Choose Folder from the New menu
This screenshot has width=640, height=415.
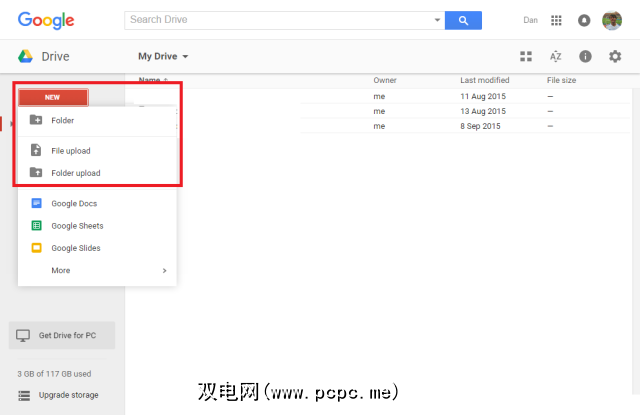(x=97, y=120)
